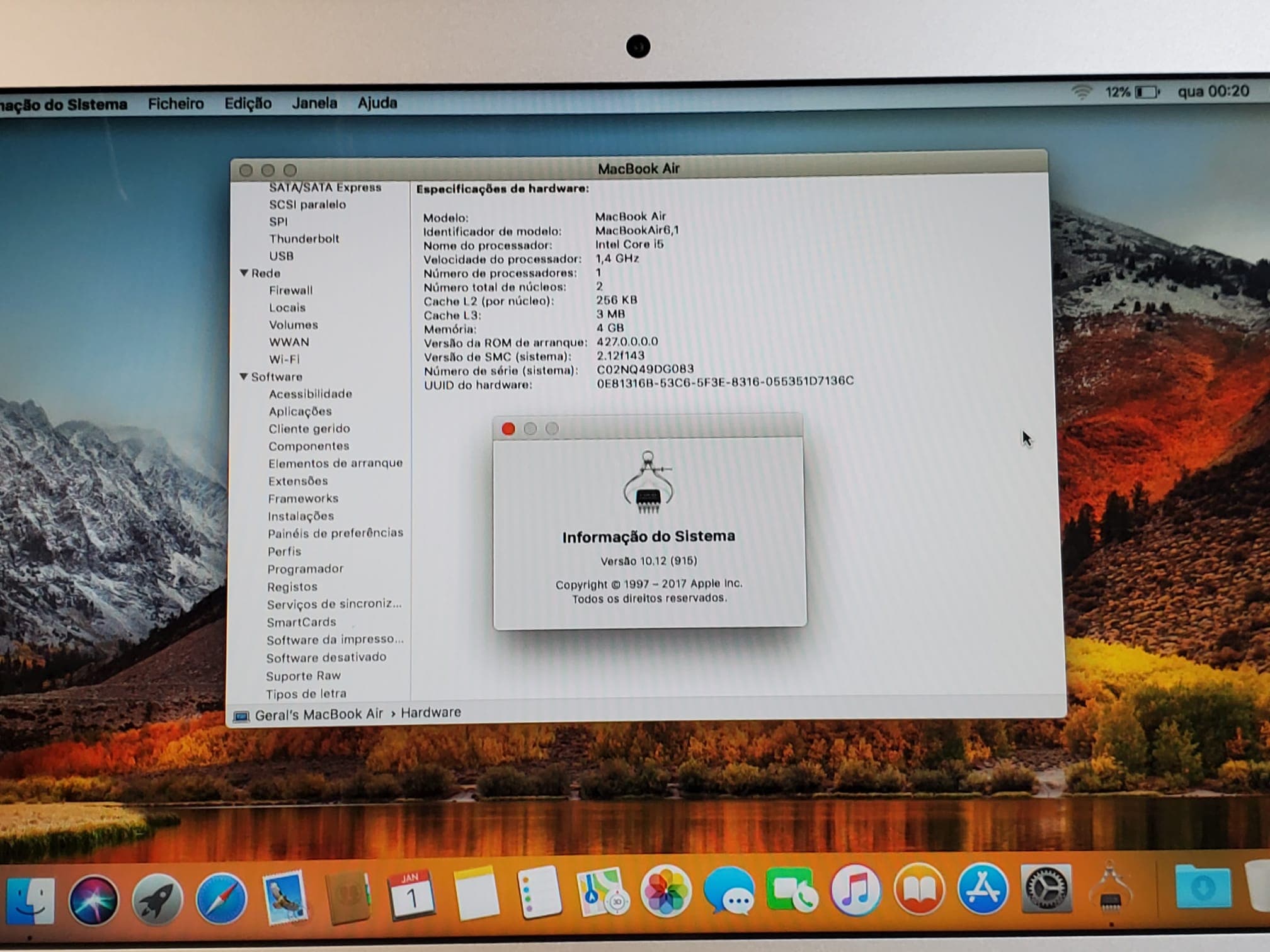
Task: Launch Siri from the Dock
Action: pos(94,900)
